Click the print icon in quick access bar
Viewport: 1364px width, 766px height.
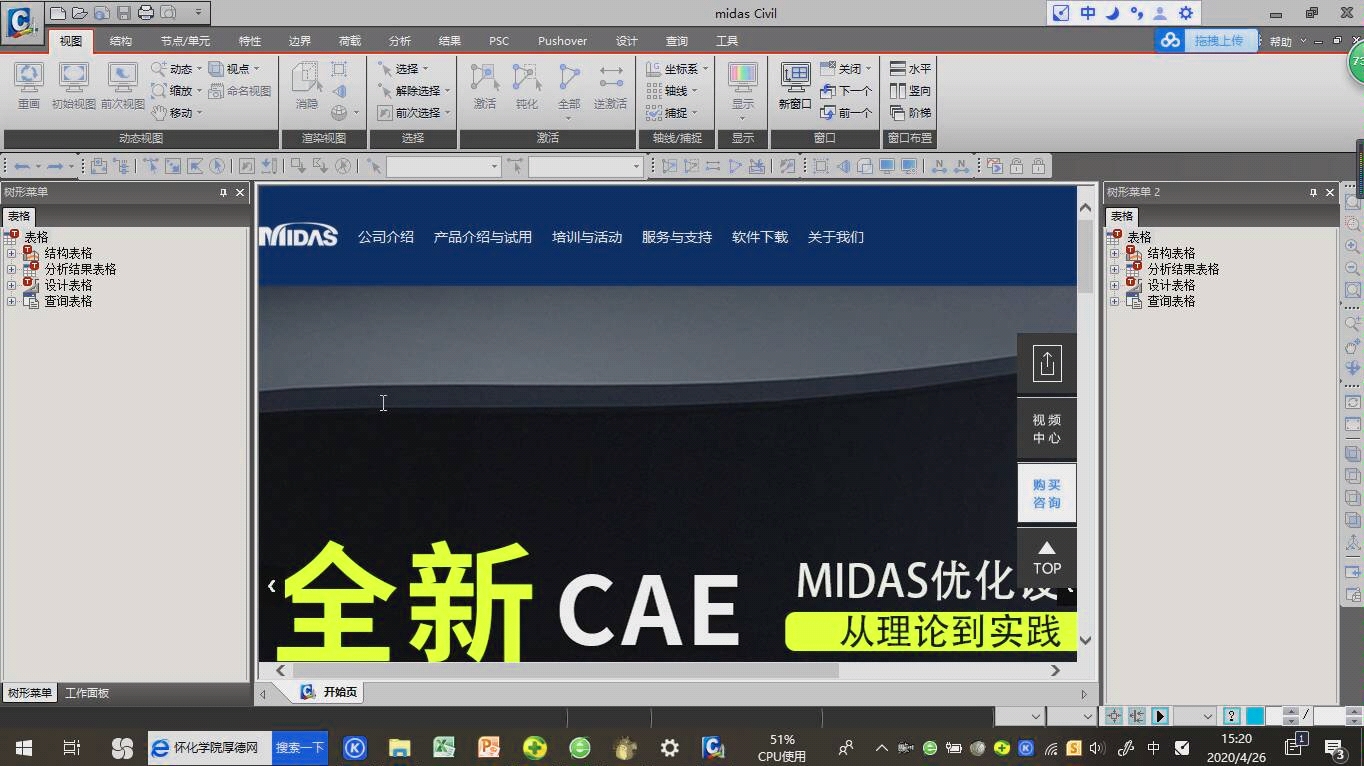tap(146, 13)
